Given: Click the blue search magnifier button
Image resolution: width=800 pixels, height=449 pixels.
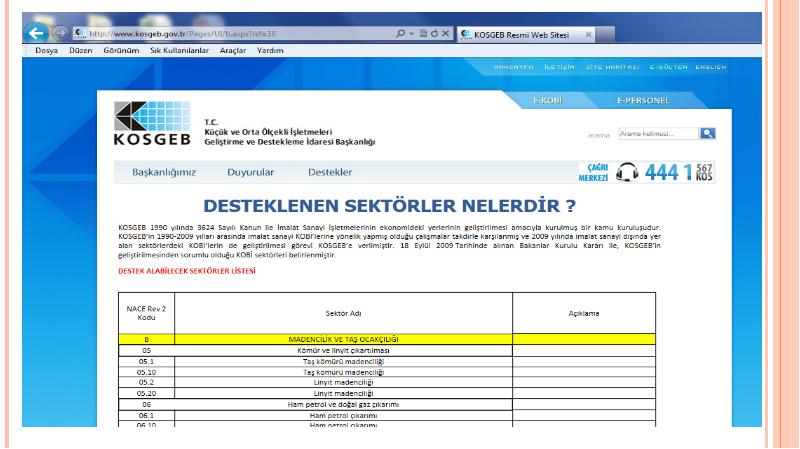Looking at the screenshot, I should pyautogui.click(x=707, y=134).
